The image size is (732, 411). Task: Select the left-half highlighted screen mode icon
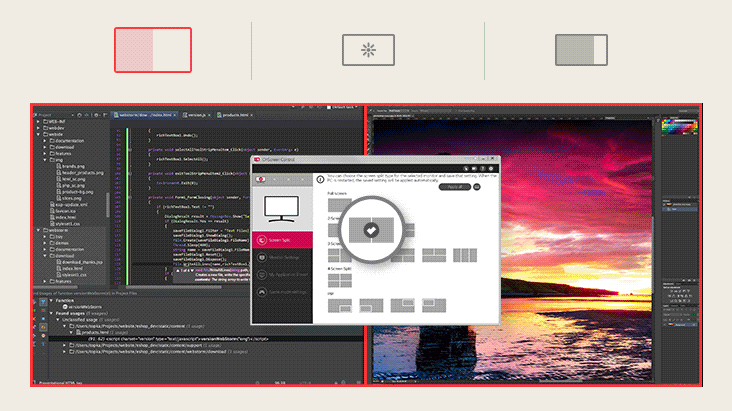[x=152, y=50]
